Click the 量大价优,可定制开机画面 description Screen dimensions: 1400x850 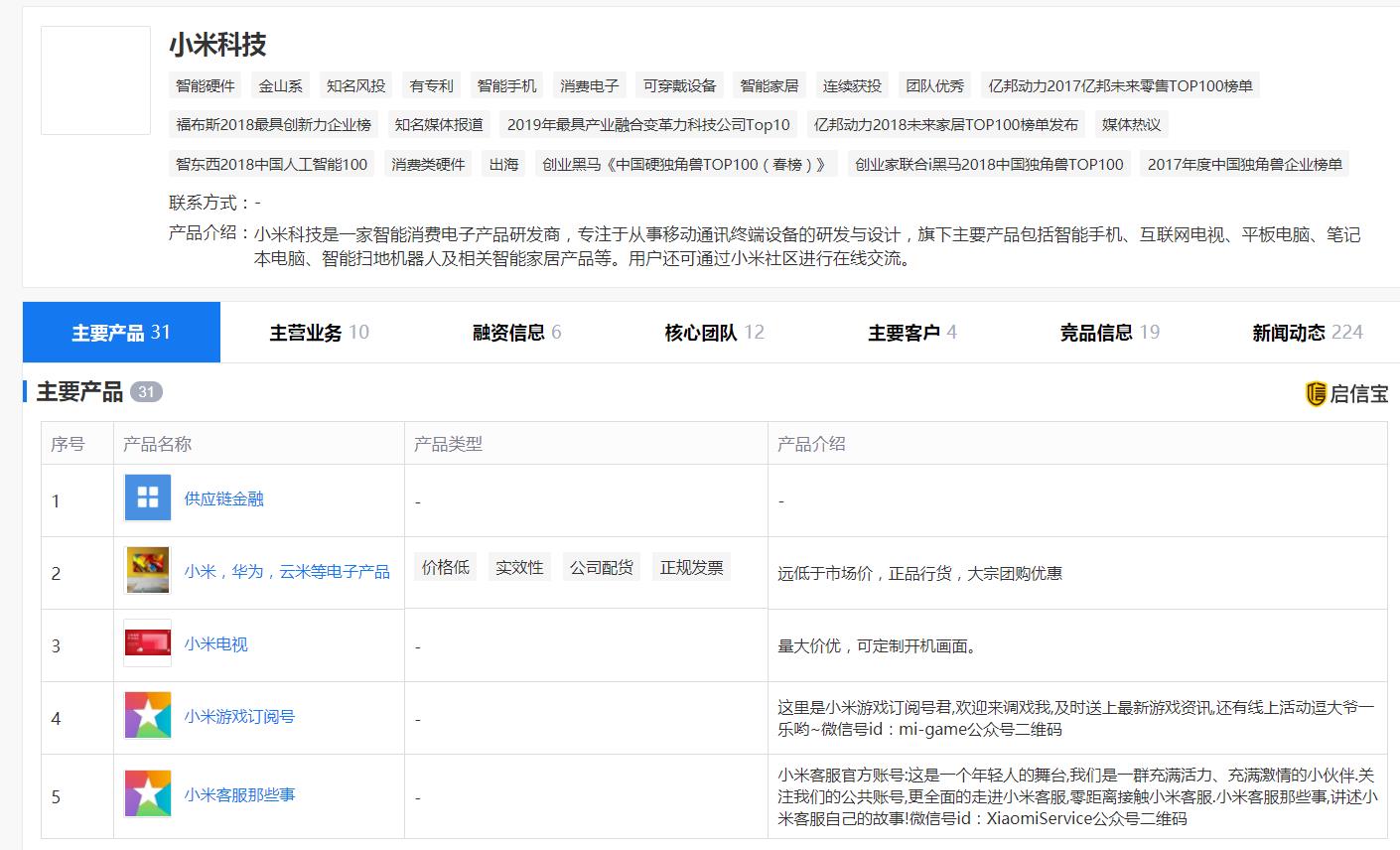[879, 645]
